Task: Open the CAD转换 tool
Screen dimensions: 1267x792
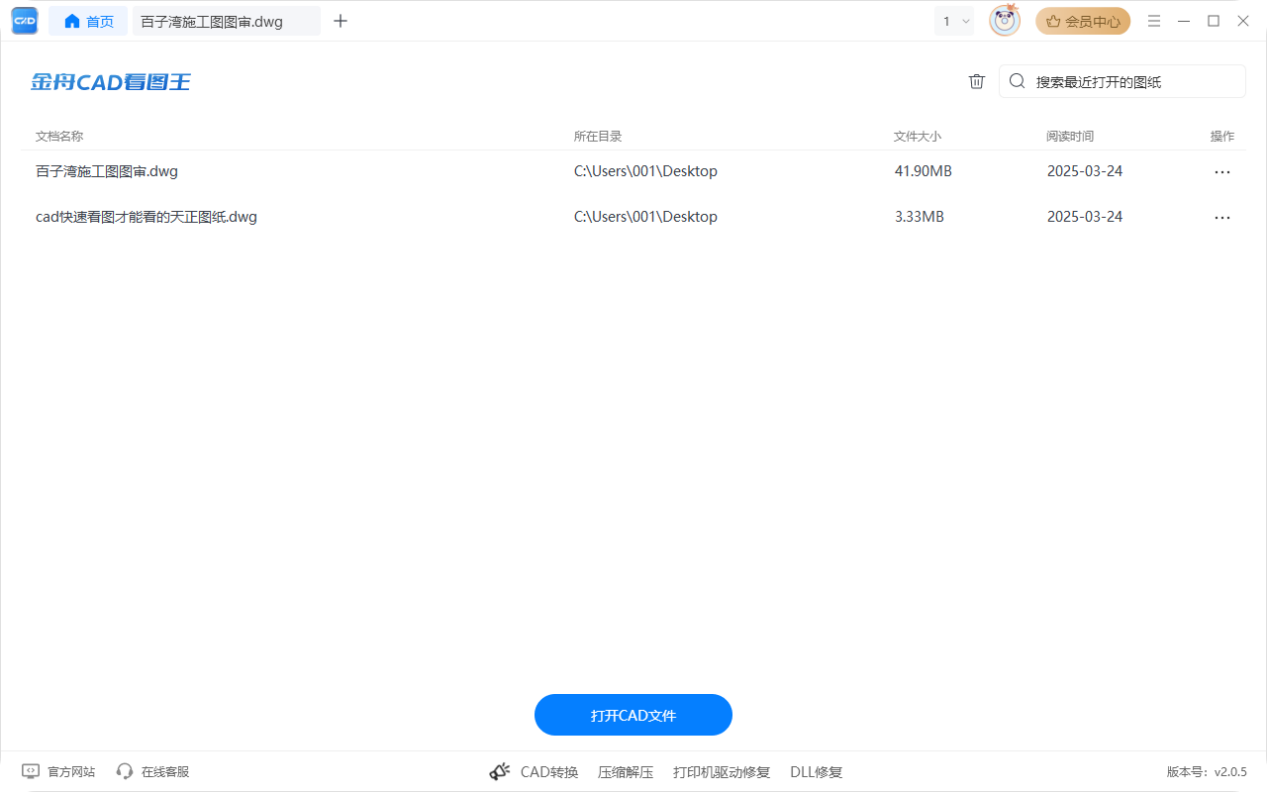Action: (549, 772)
